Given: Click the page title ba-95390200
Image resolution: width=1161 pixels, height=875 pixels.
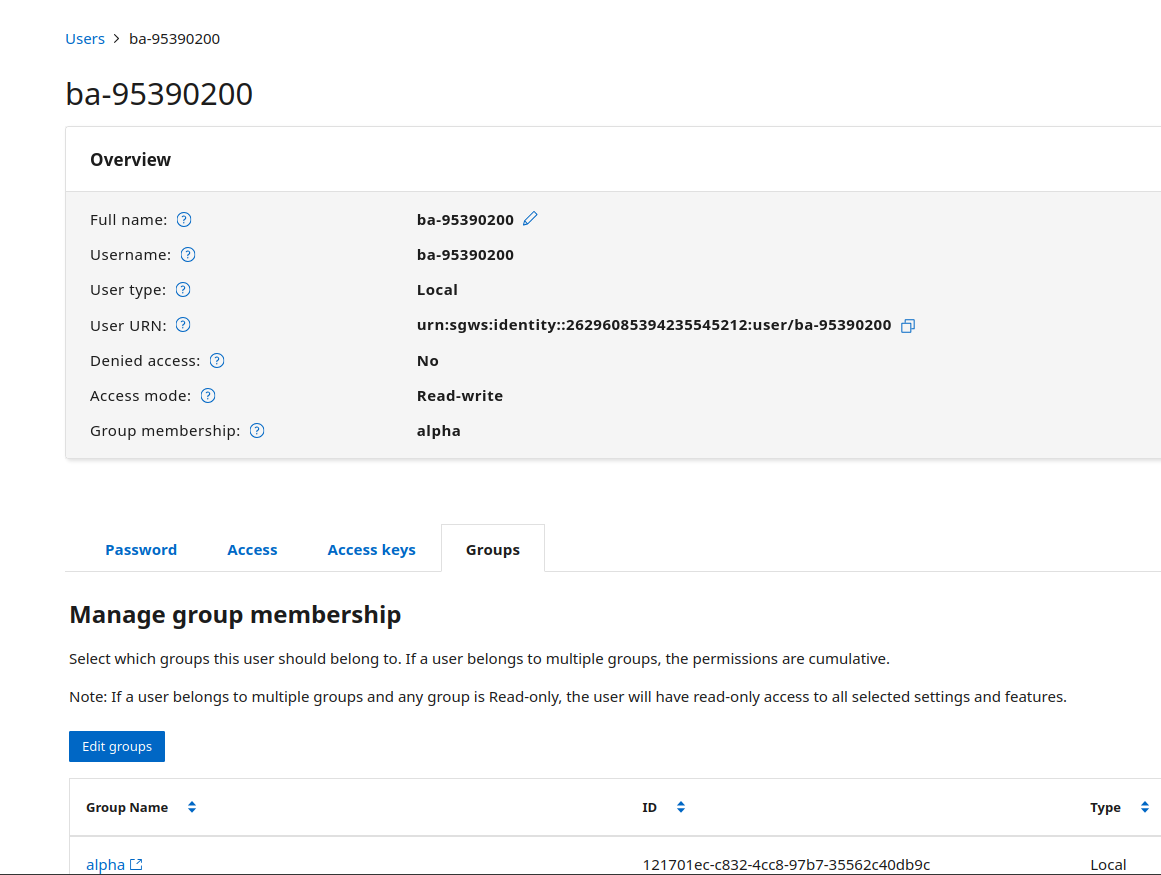Looking at the screenshot, I should click(159, 94).
